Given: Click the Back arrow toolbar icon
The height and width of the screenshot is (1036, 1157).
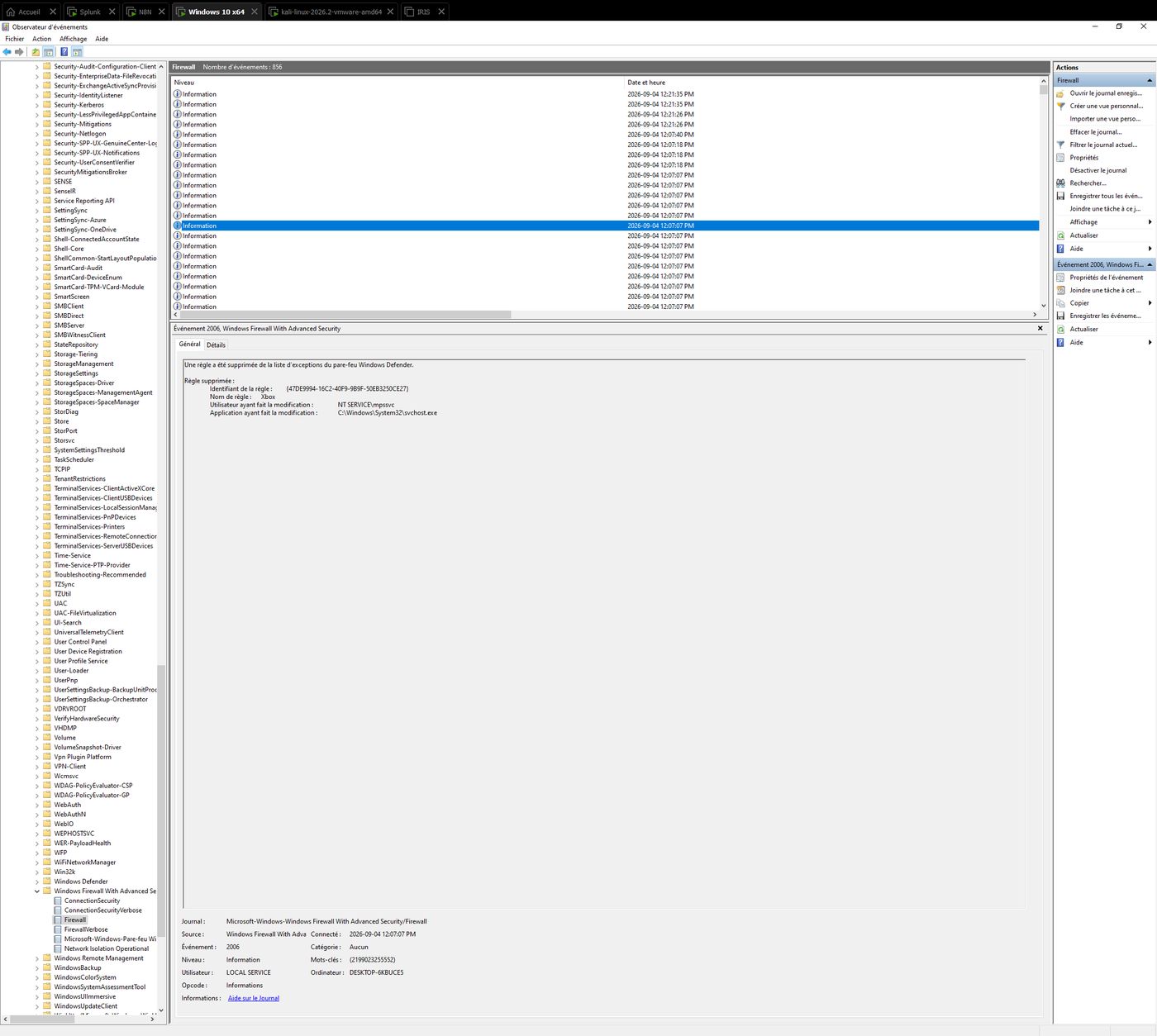Looking at the screenshot, I should pyautogui.click(x=7, y=52).
